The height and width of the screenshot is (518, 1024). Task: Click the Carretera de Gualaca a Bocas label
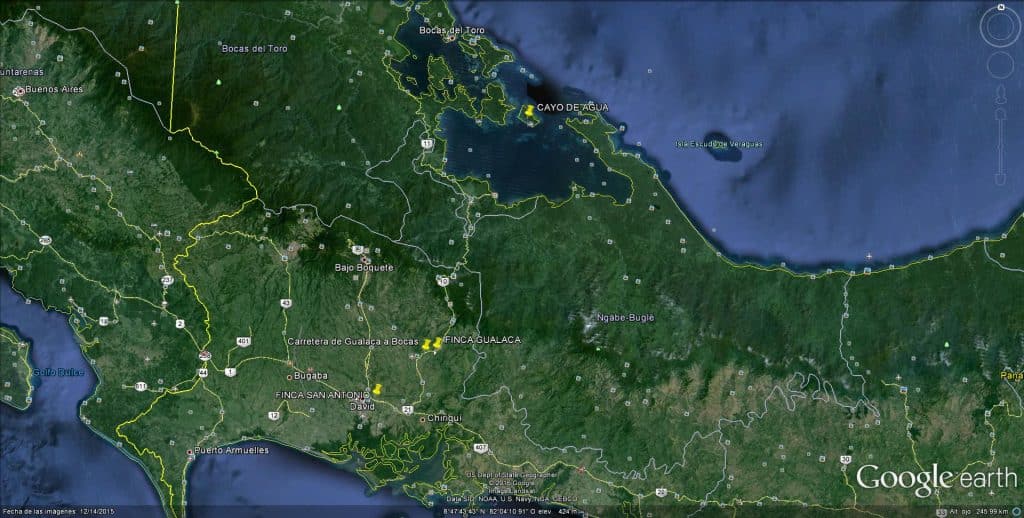pos(353,342)
